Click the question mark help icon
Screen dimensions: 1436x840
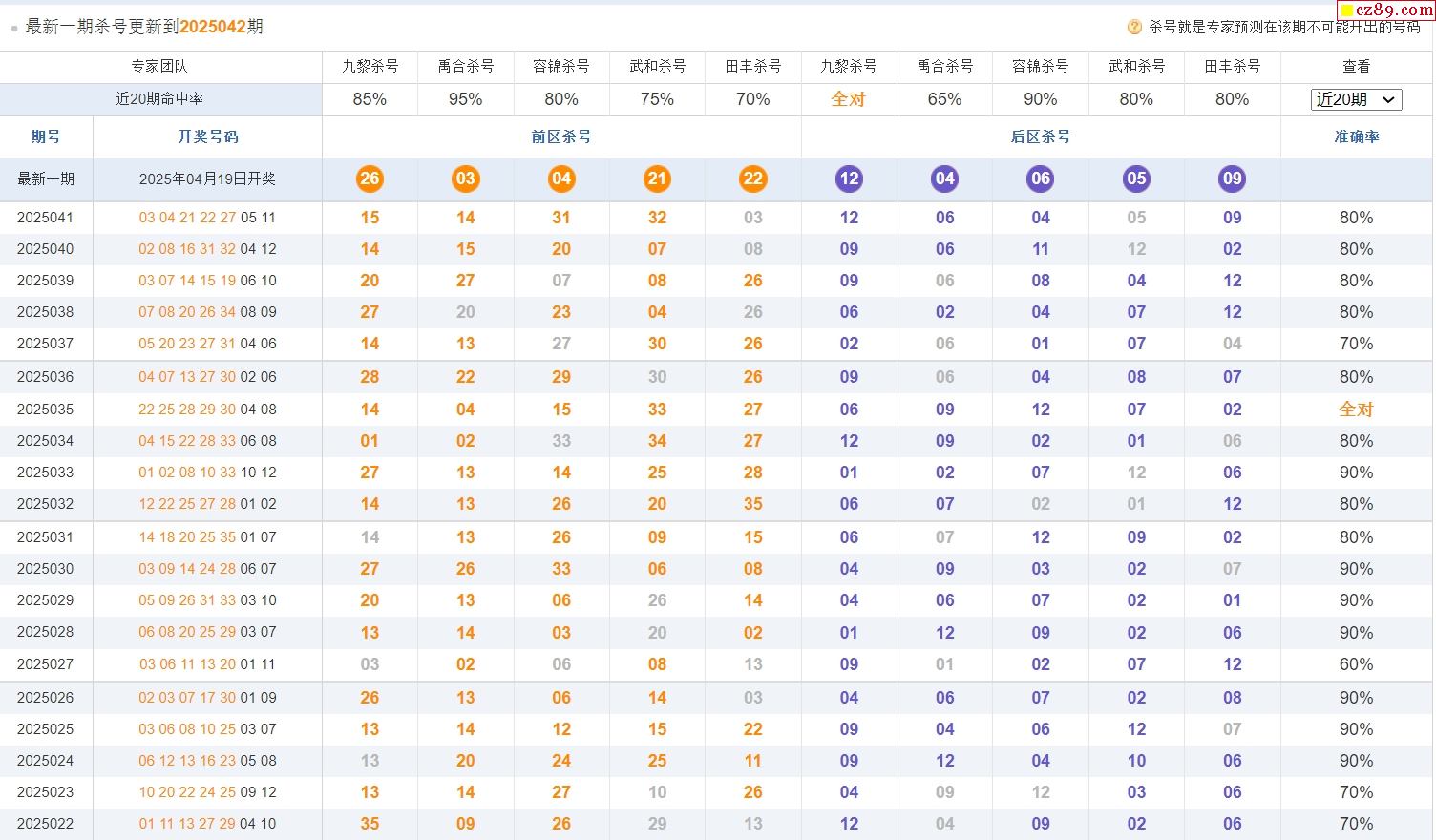pyautogui.click(x=1134, y=28)
